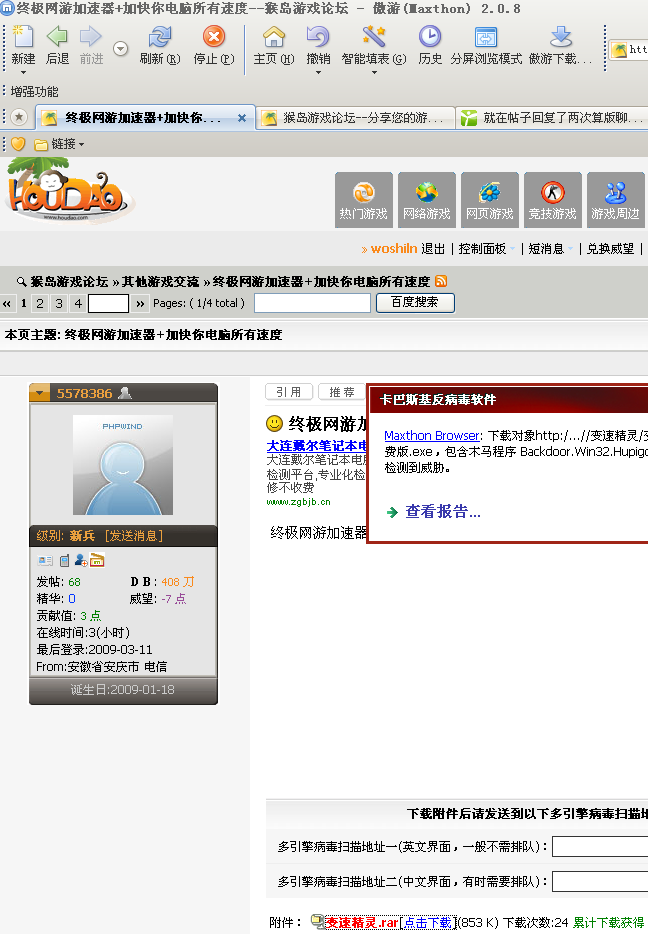The height and width of the screenshot is (934, 648).
Task: Go to page 2 of thread
Action: coord(40,303)
